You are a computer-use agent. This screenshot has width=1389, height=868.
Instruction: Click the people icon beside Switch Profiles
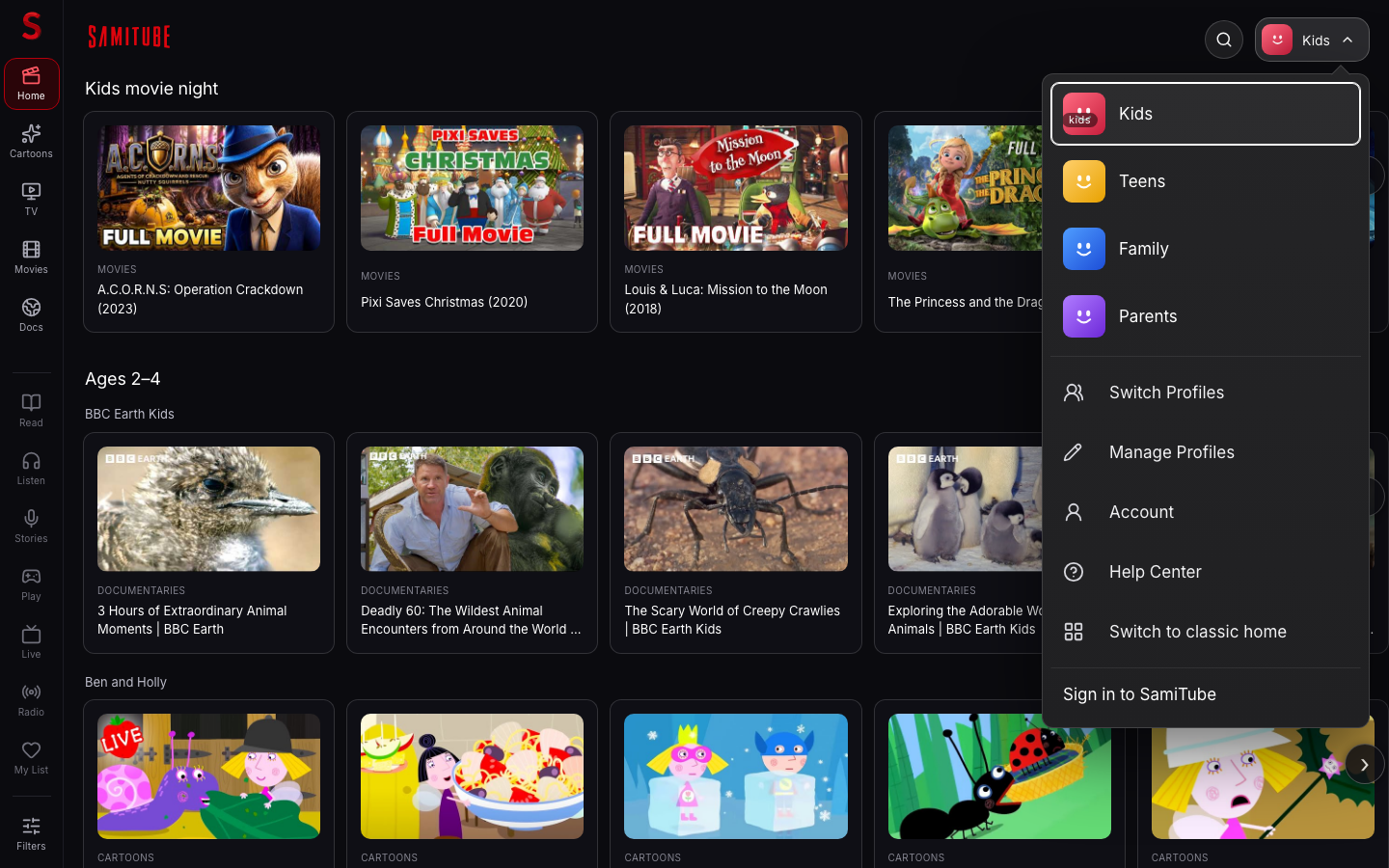pyautogui.click(x=1074, y=393)
